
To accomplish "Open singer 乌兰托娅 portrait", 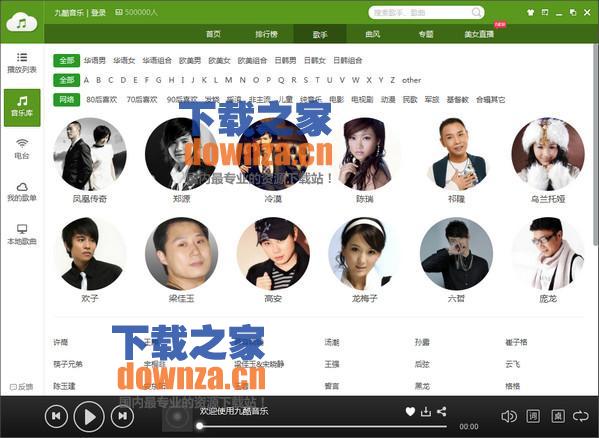I will coord(548,154).
